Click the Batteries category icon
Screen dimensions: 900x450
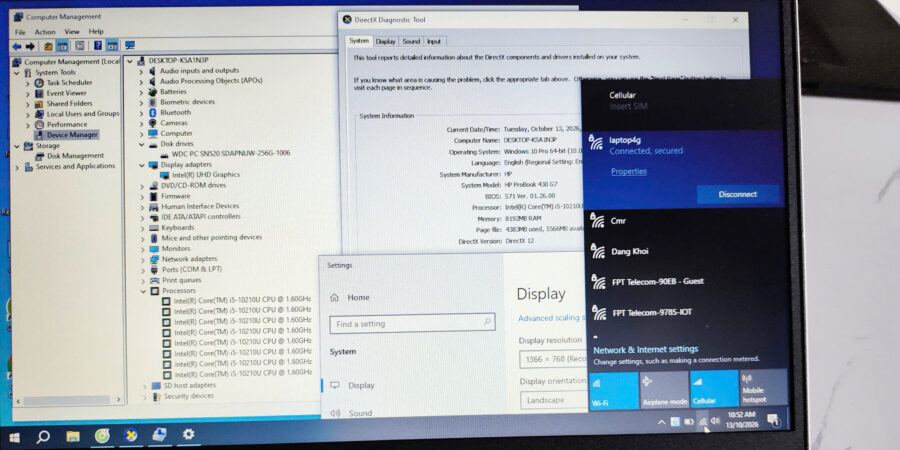(153, 91)
